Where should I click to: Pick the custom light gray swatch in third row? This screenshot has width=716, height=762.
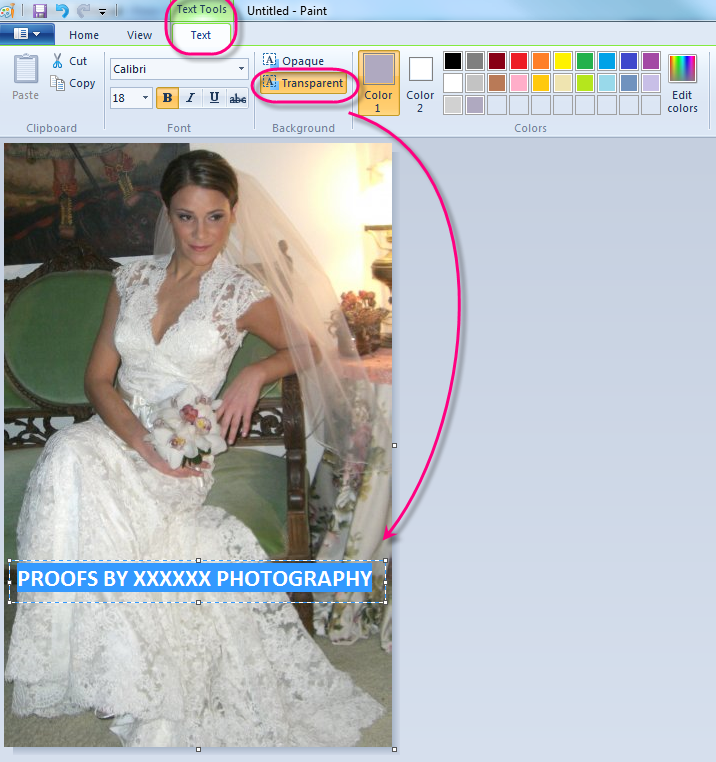point(453,105)
